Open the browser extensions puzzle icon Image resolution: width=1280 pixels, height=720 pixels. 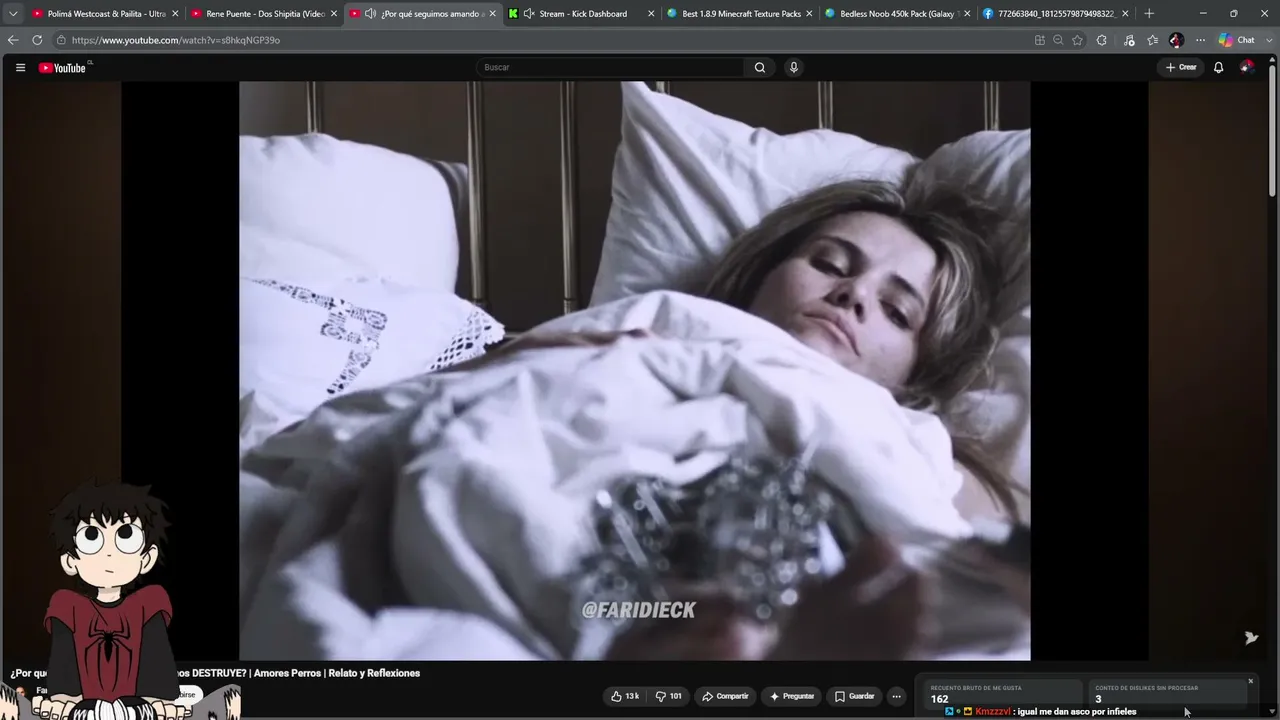click(x=1102, y=40)
